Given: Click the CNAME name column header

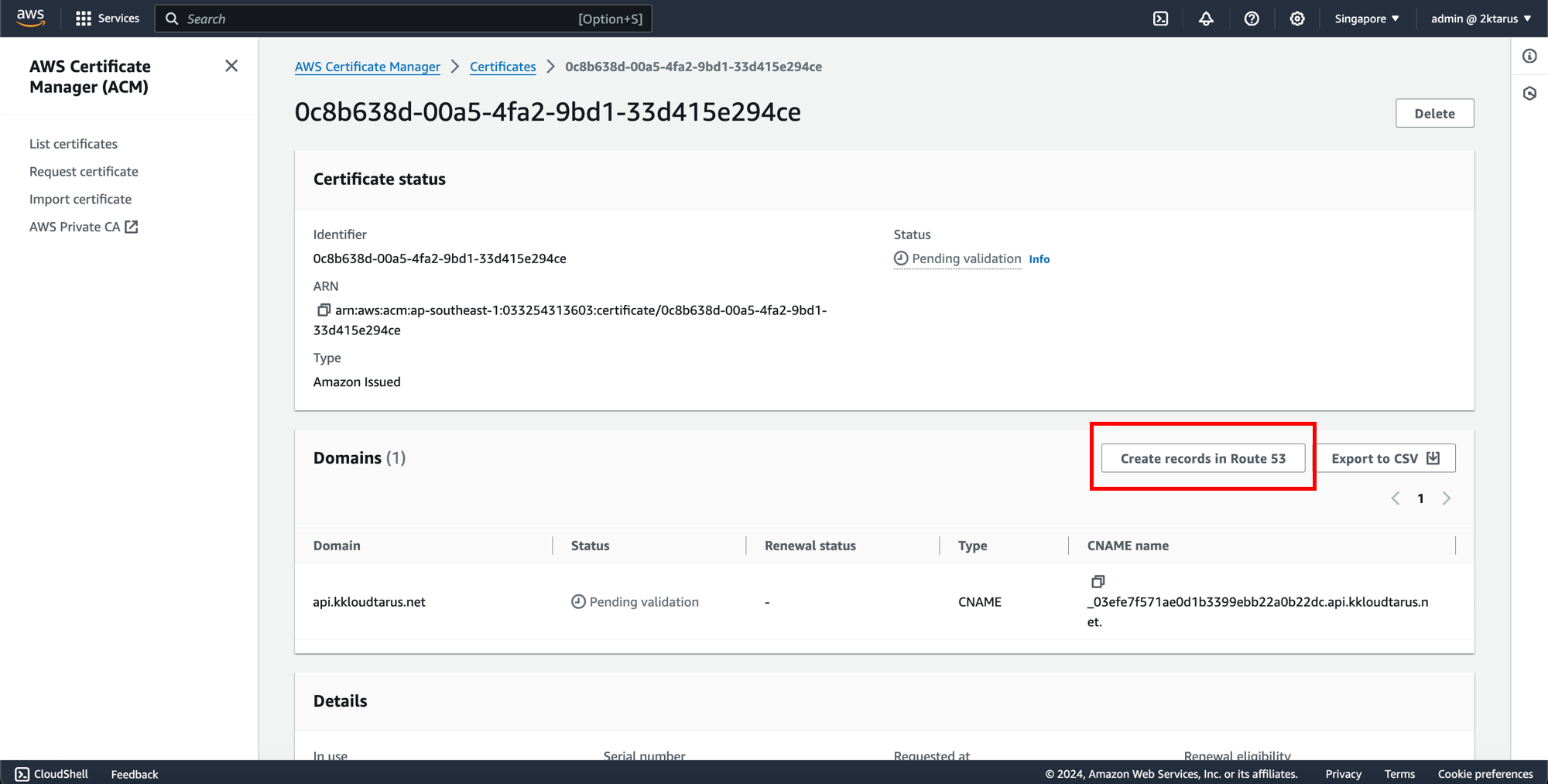Looking at the screenshot, I should point(1128,546).
